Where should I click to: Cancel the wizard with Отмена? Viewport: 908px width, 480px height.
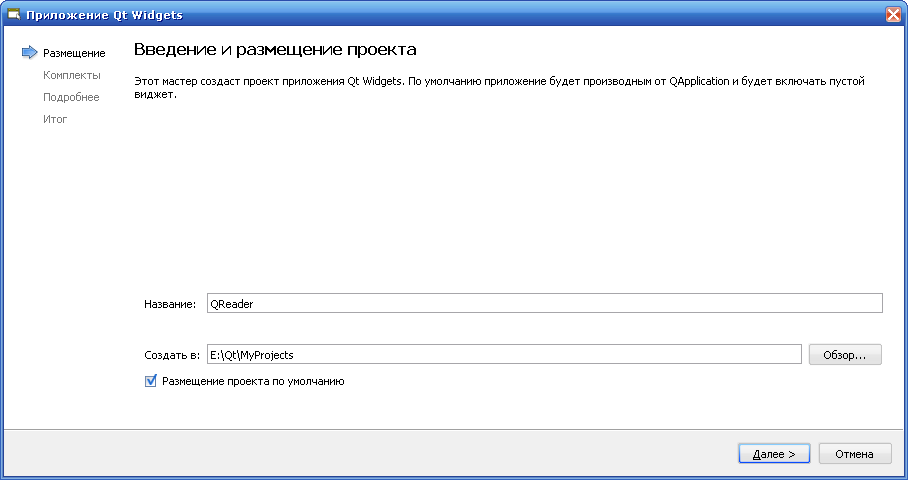pyautogui.click(x=854, y=454)
